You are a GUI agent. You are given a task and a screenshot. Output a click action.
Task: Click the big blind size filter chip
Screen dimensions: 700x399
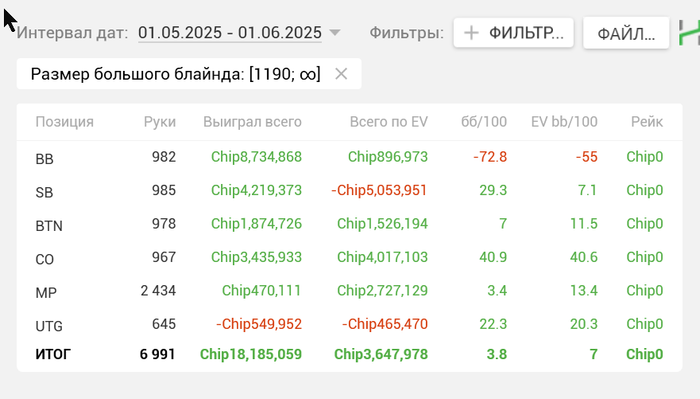click(x=189, y=74)
